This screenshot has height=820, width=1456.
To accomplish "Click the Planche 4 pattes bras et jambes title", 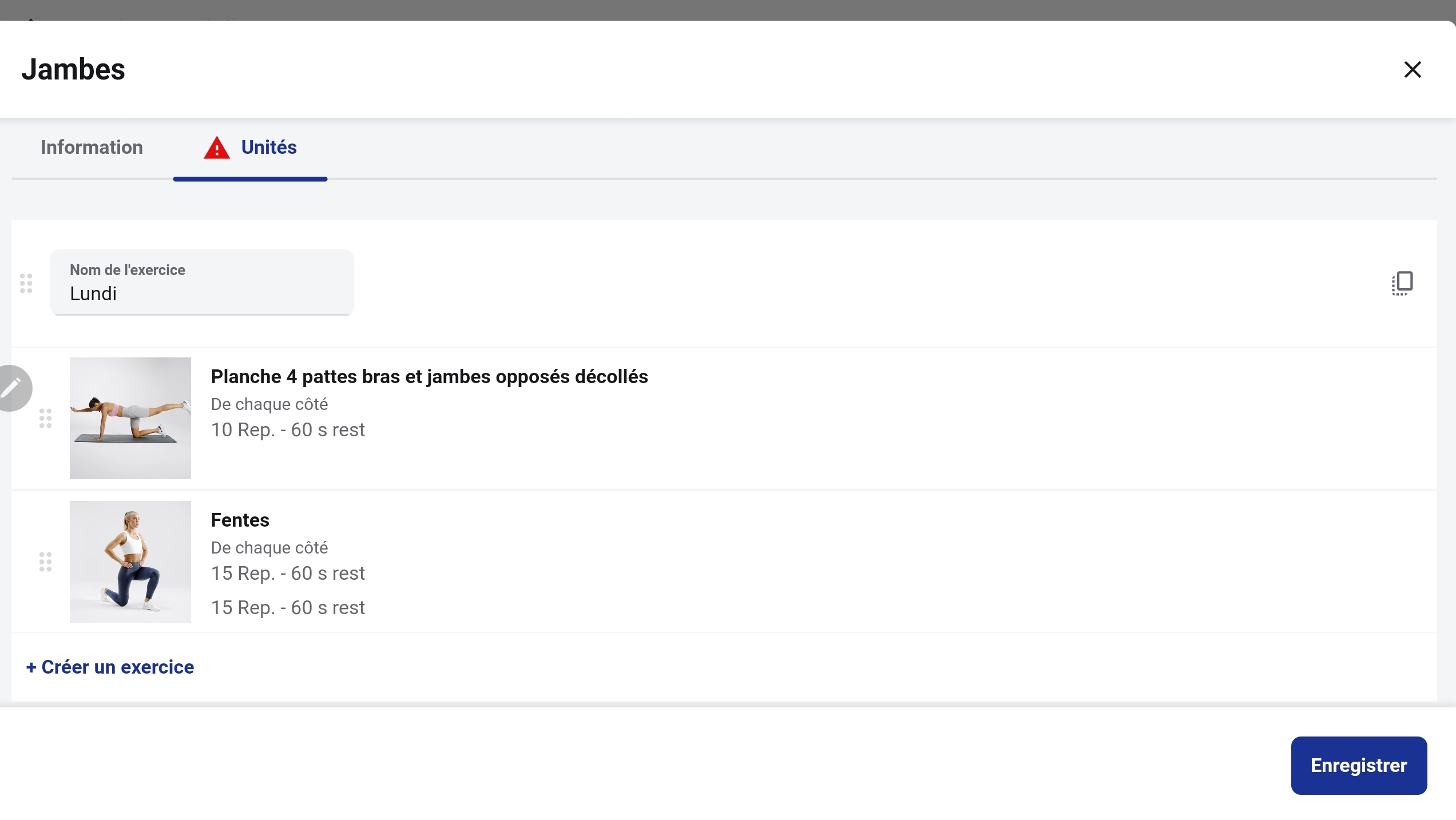I will point(430,376).
